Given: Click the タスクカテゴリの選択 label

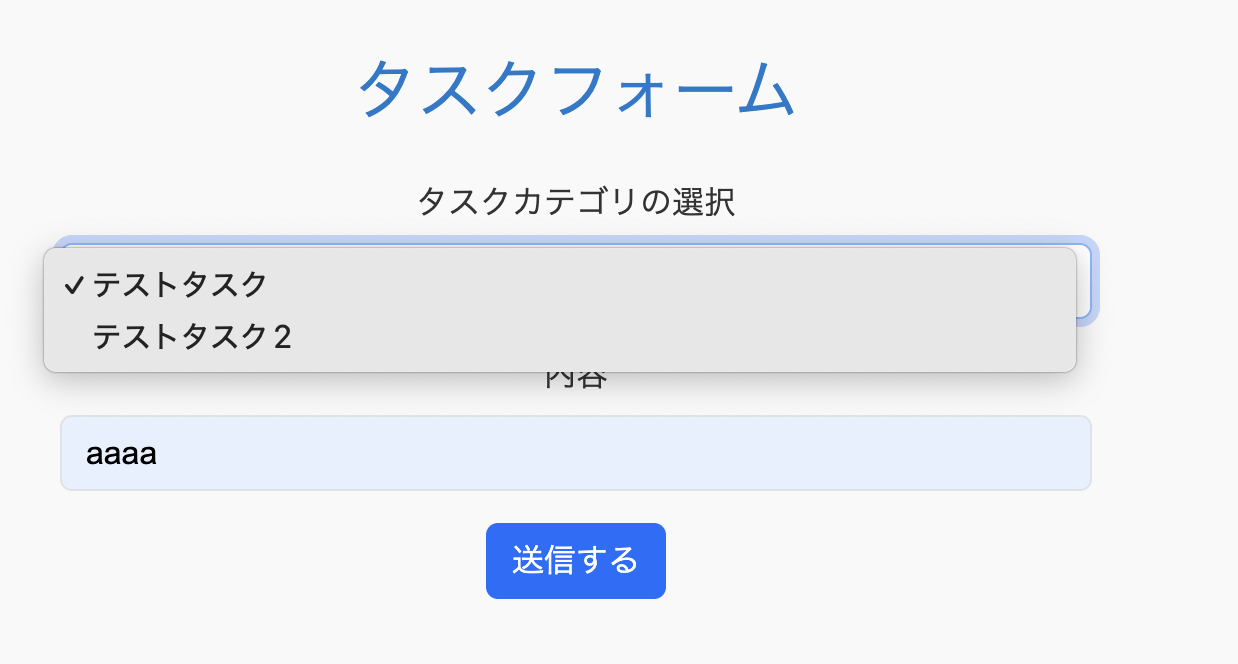Looking at the screenshot, I should pos(576,201).
